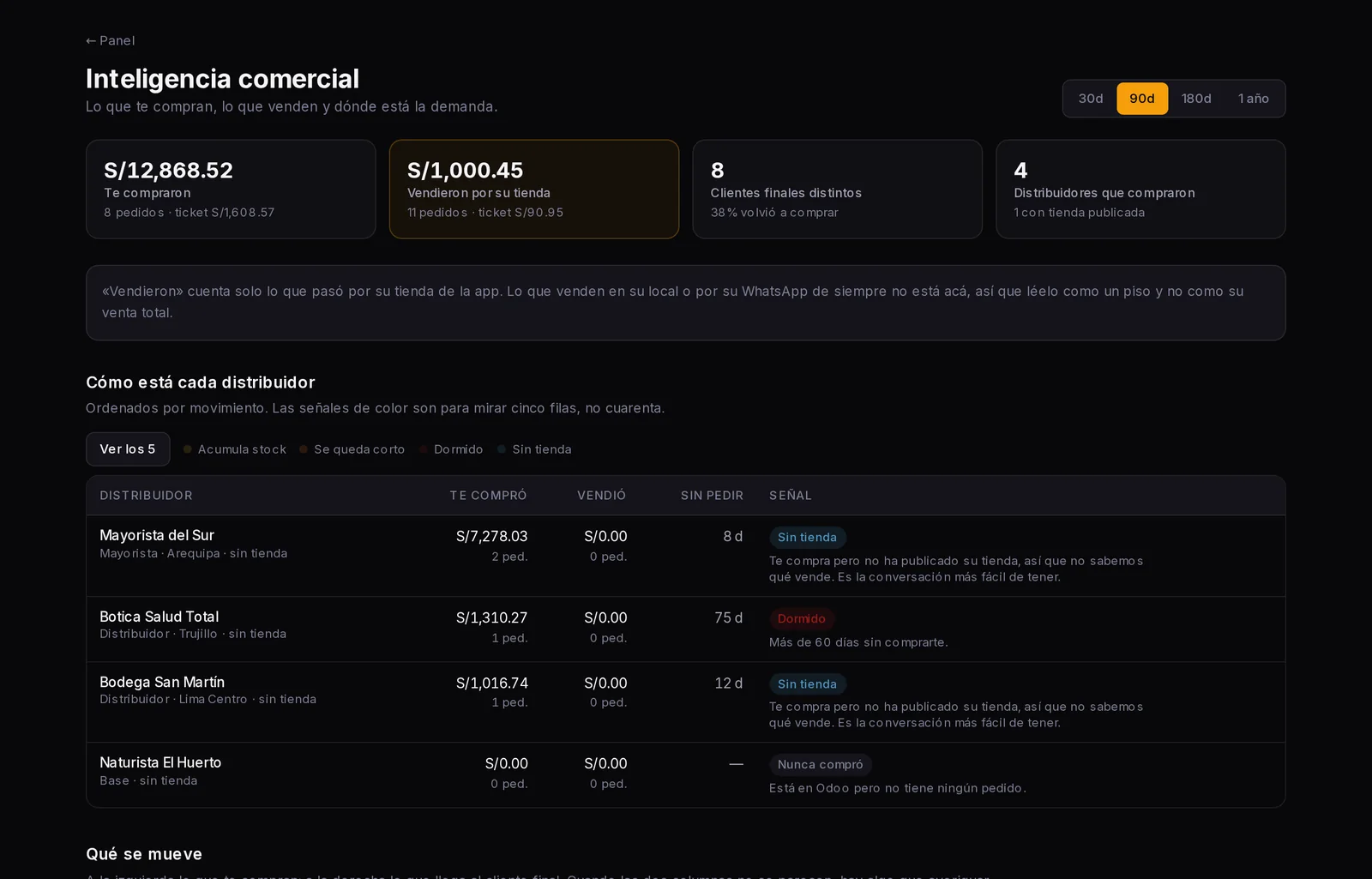Image resolution: width=1372 pixels, height=879 pixels.
Task: Click the Acumula stock legend dot
Action: coord(187,449)
